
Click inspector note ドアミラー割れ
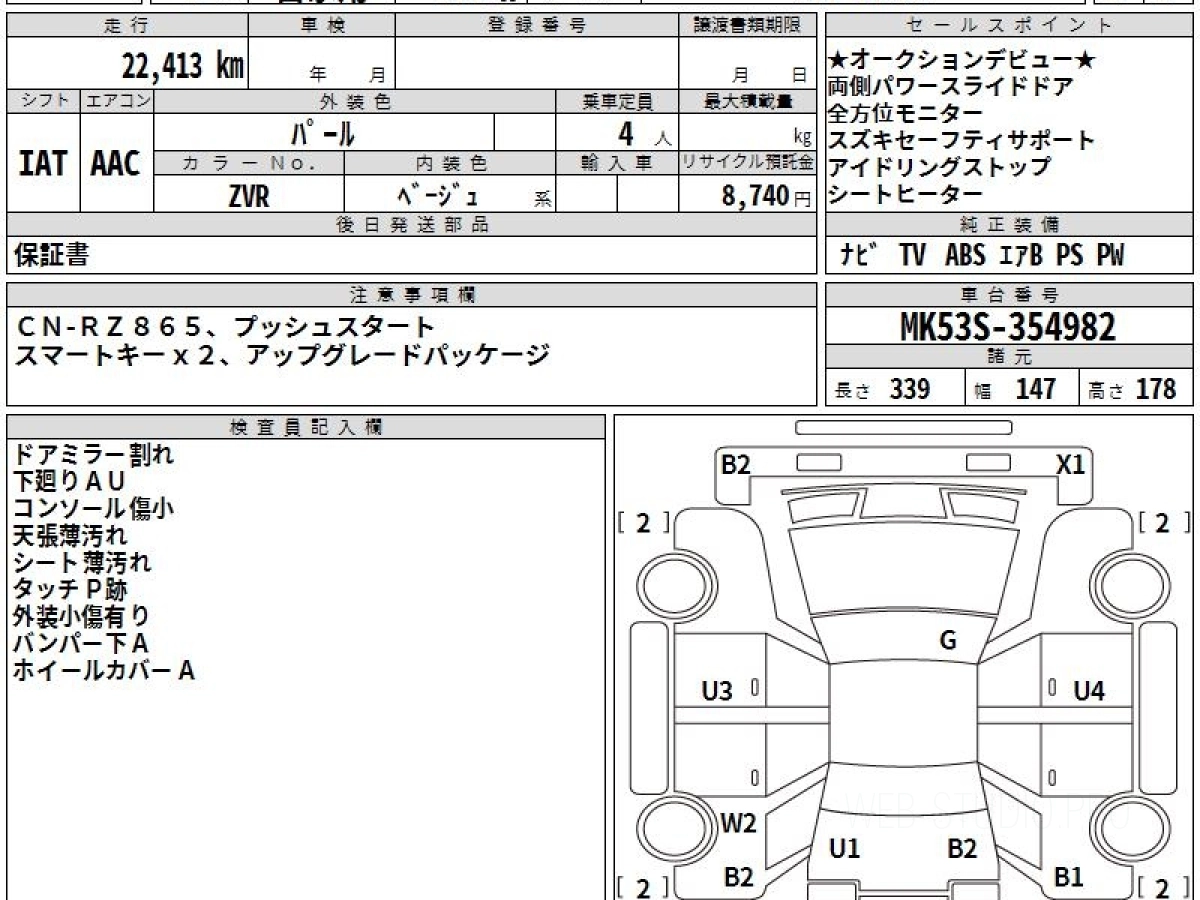[x=93, y=455]
